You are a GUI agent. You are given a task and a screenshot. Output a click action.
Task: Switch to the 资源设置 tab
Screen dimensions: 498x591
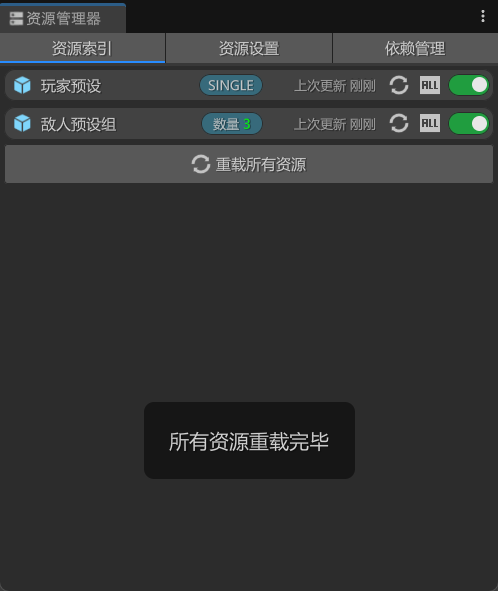(x=249, y=48)
